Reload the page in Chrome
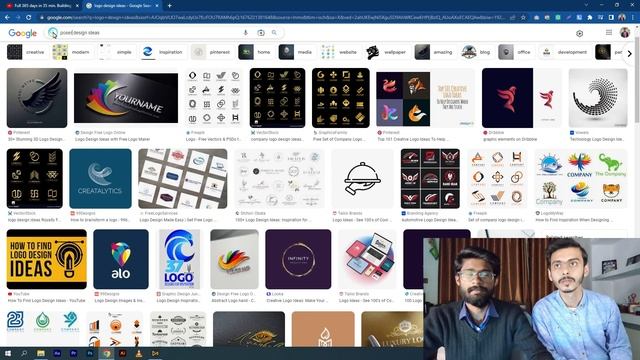The height and width of the screenshot is (360, 640). pos(29,18)
